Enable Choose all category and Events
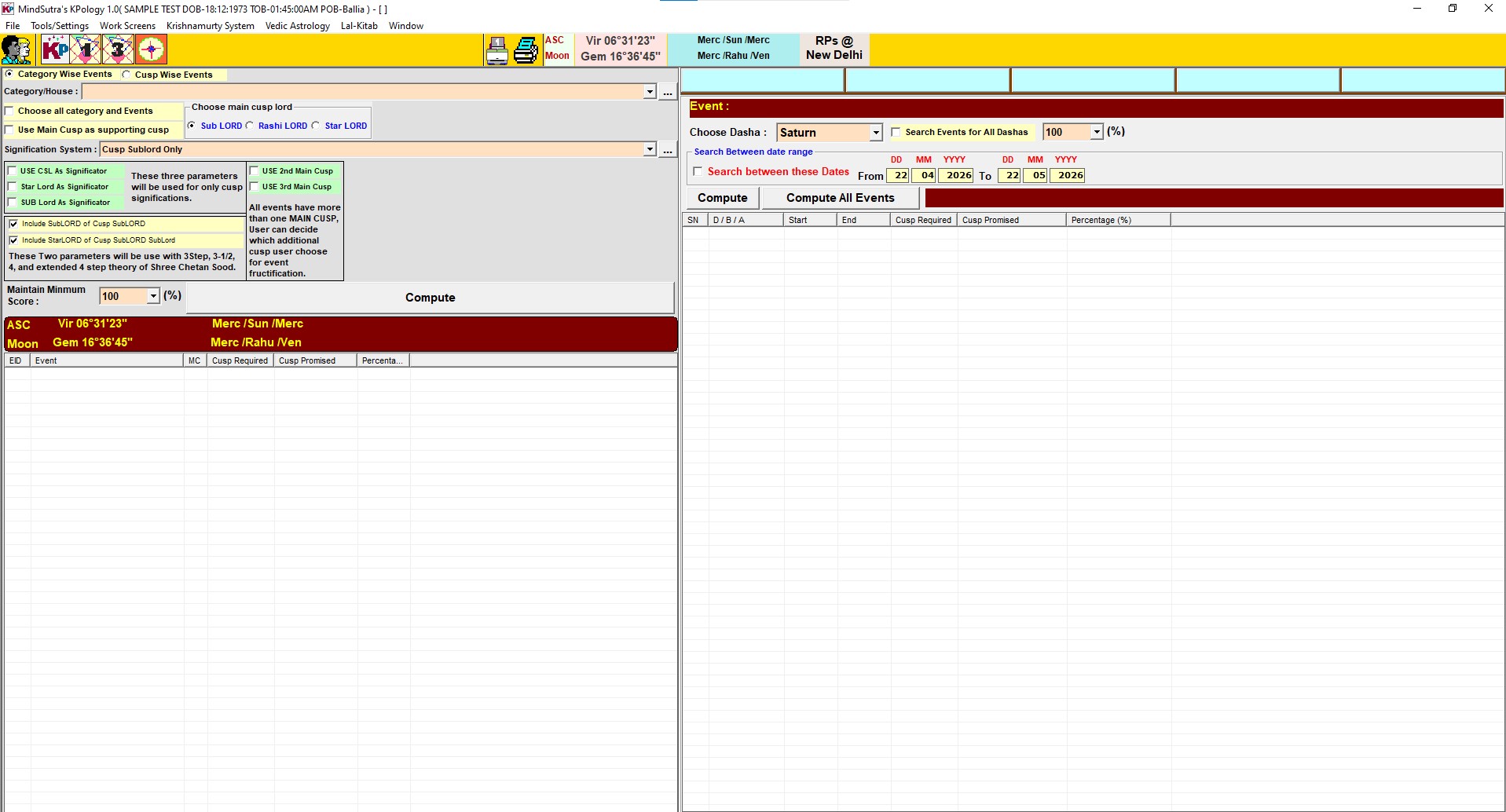The width and height of the screenshot is (1506, 812). tap(9, 111)
